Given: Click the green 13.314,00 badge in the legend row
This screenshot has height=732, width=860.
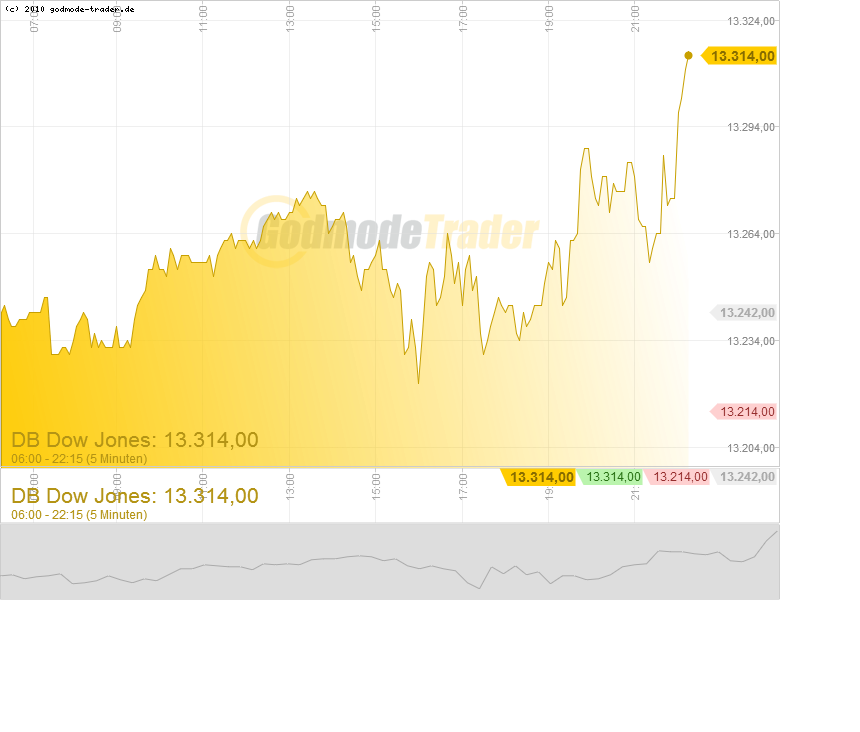Looking at the screenshot, I should [x=611, y=477].
